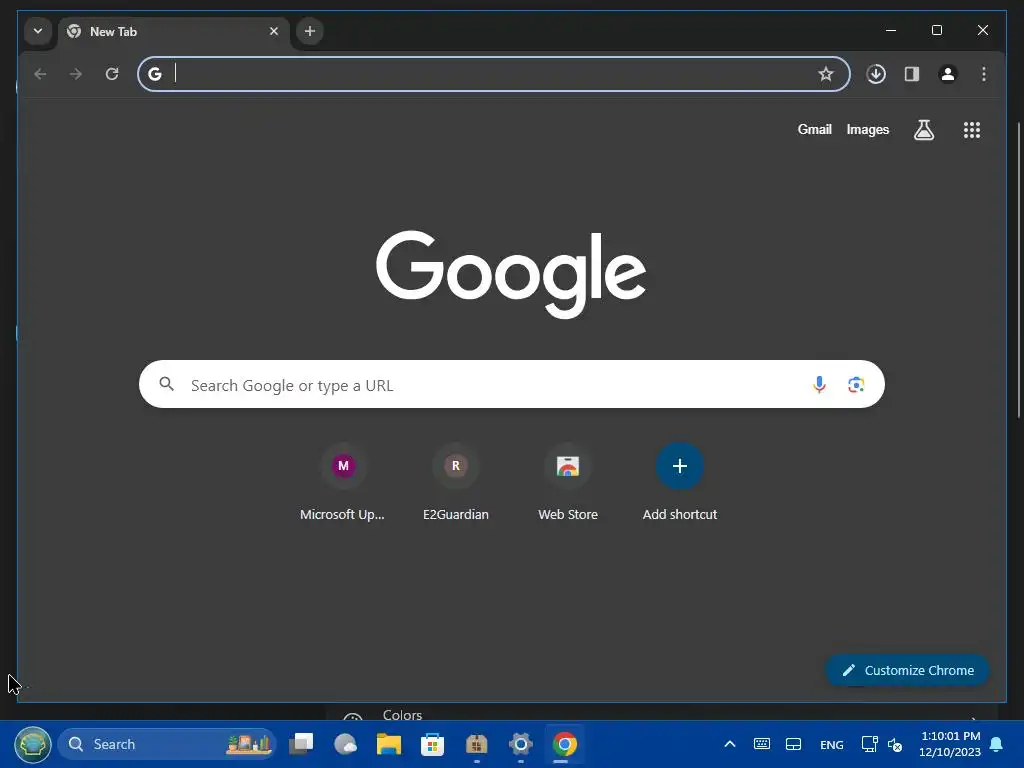Click the page vertical scrollbar

coord(1018,269)
